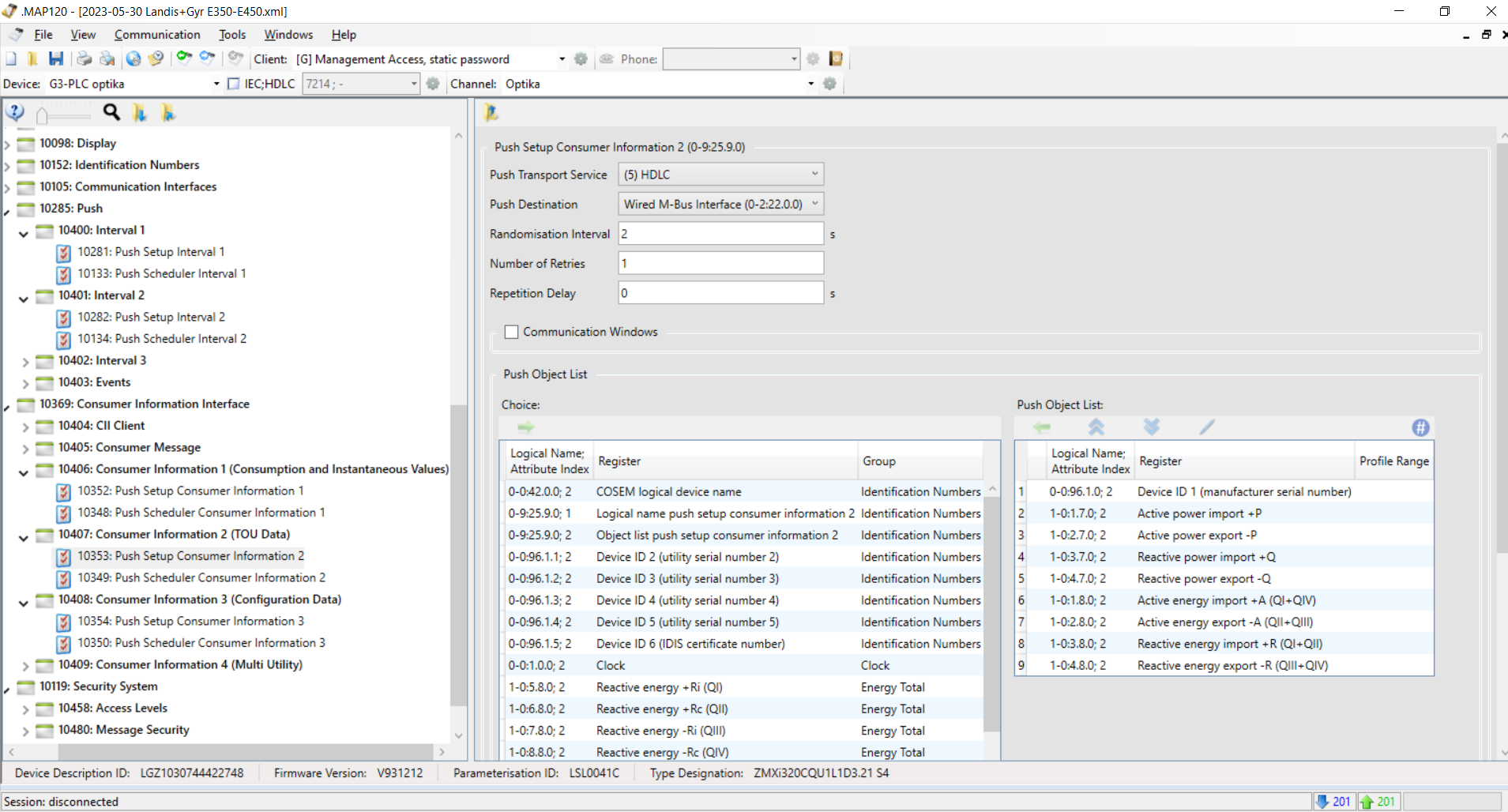Click folder with down arrow icon in tree toolbar

pos(140,113)
